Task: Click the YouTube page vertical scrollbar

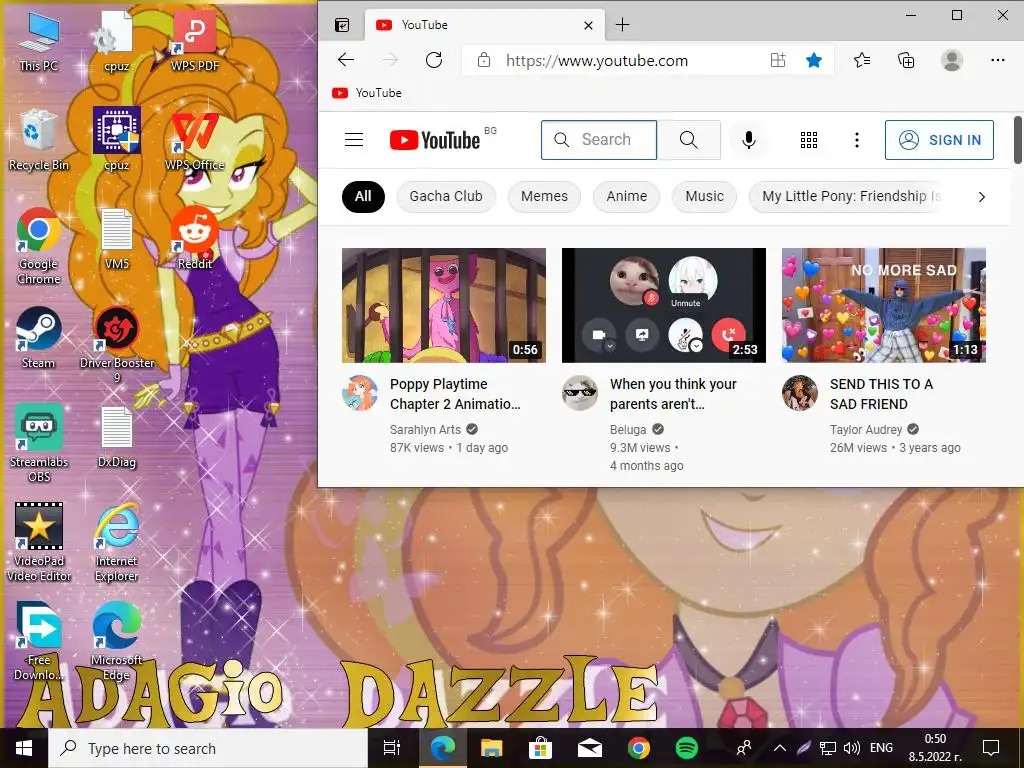Action: pyautogui.click(x=1017, y=140)
